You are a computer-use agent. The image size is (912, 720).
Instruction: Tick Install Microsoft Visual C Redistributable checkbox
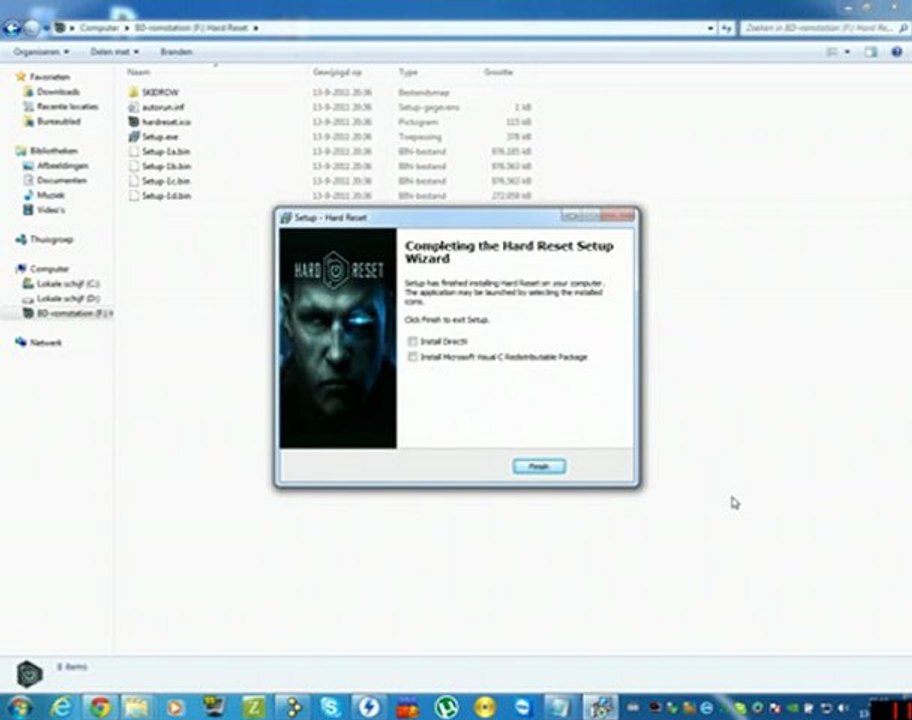pos(412,357)
